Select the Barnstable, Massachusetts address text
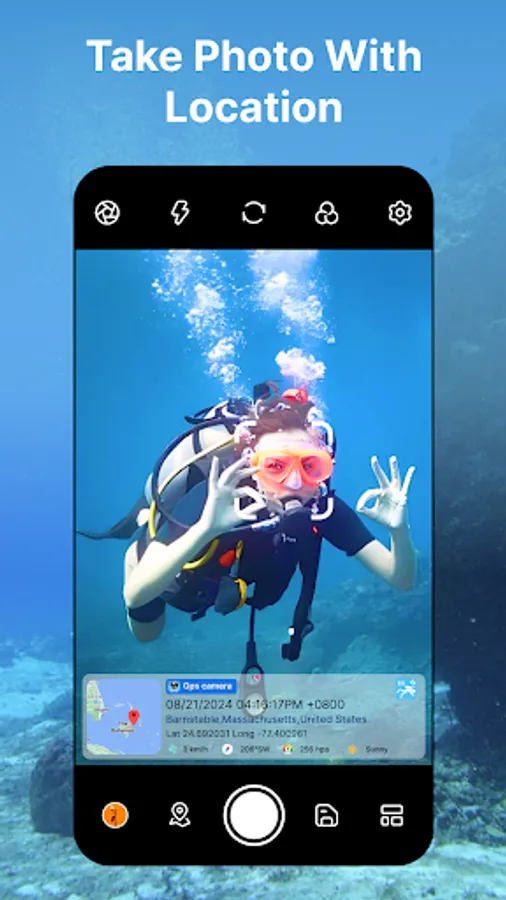Viewport: 506px width, 900px height. coord(266,719)
